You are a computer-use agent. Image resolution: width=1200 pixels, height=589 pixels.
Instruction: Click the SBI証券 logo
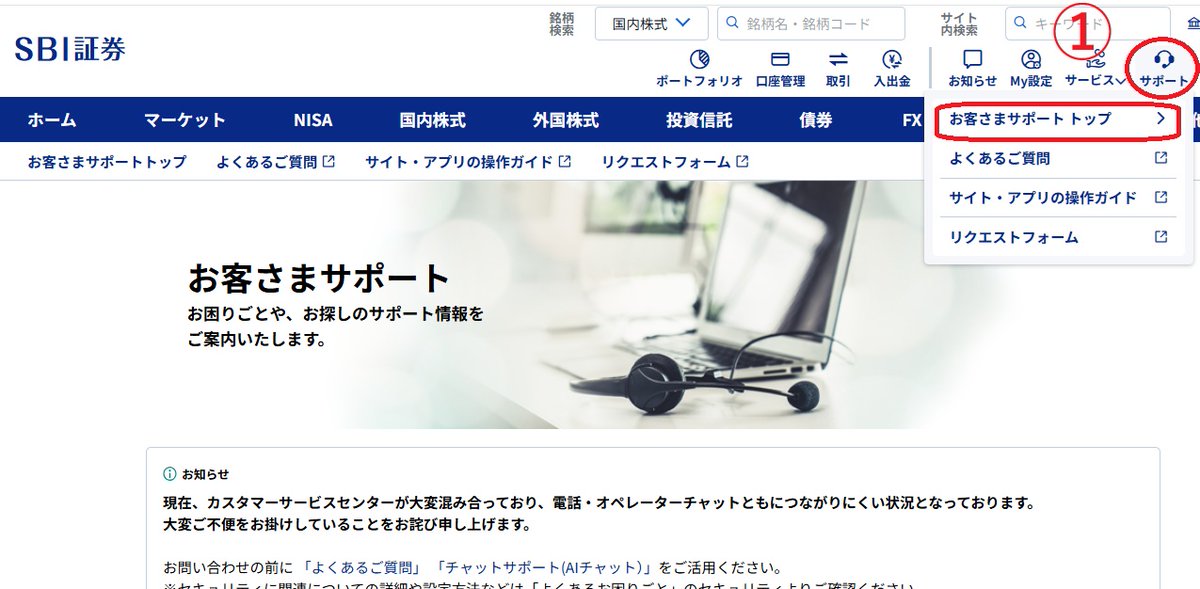(70, 48)
